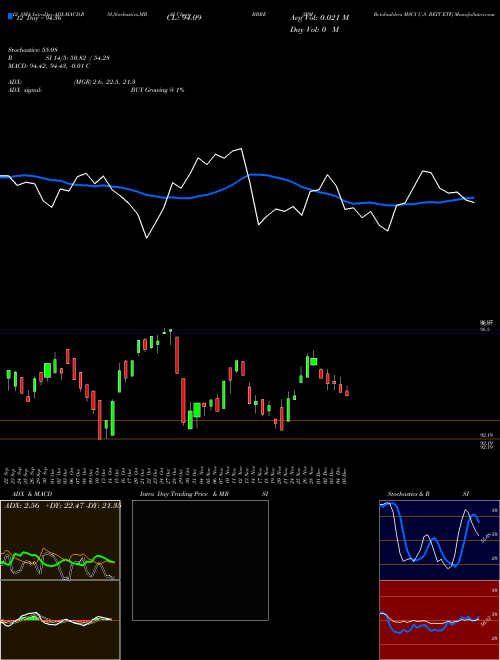This screenshot has height=660, width=500.
Task: Open the blue Stochastics chart thumbnail
Action: (439, 540)
